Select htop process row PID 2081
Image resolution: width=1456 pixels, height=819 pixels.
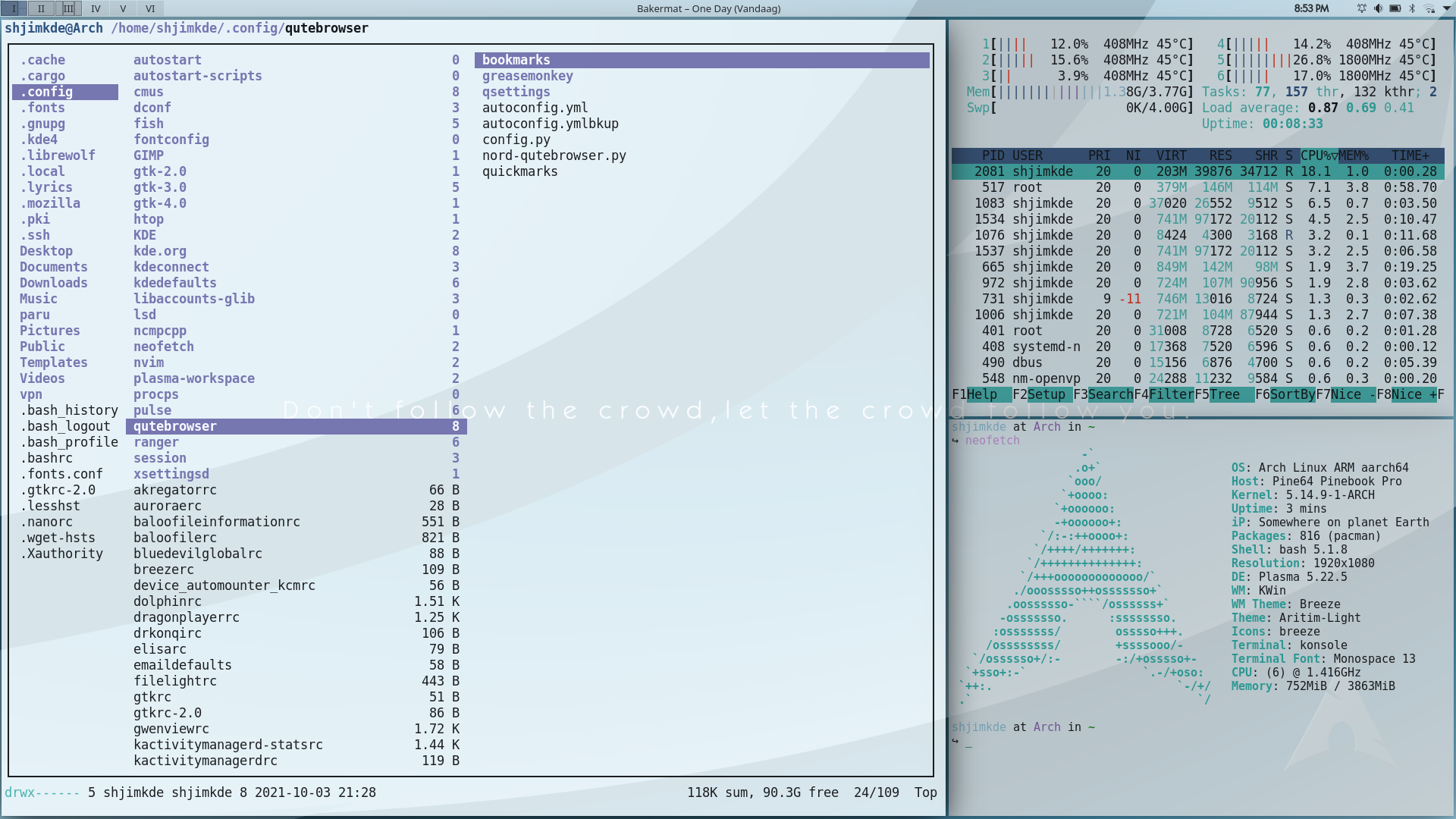coord(1198,171)
